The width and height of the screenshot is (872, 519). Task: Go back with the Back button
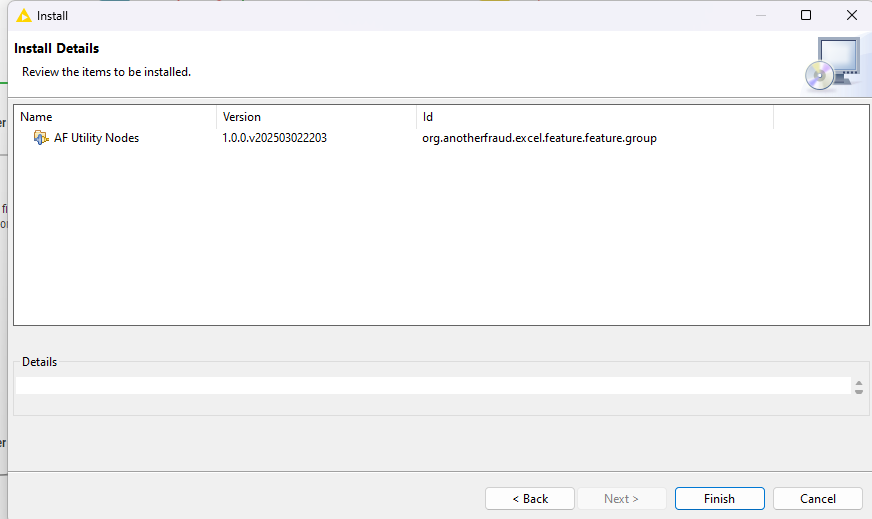coord(529,498)
